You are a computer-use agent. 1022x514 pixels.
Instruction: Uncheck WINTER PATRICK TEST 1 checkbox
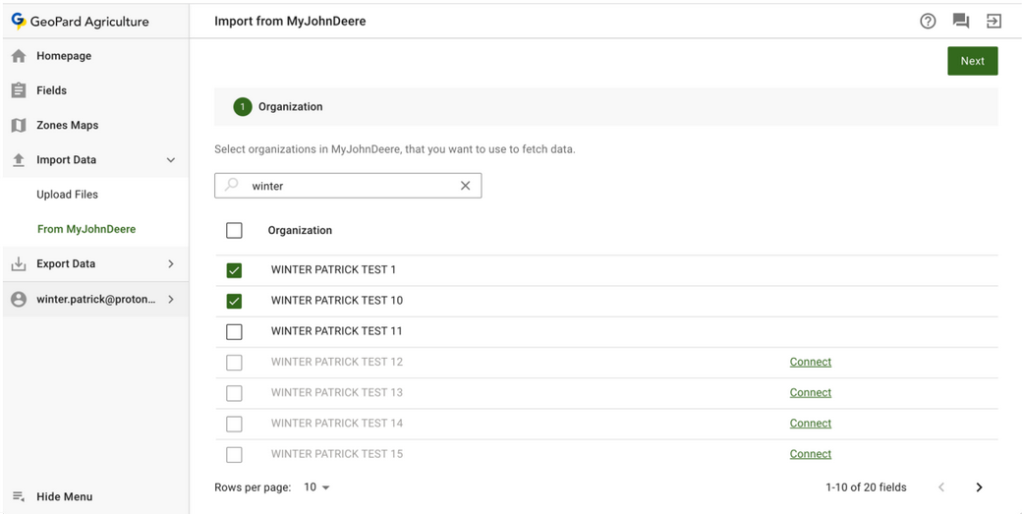(x=235, y=270)
